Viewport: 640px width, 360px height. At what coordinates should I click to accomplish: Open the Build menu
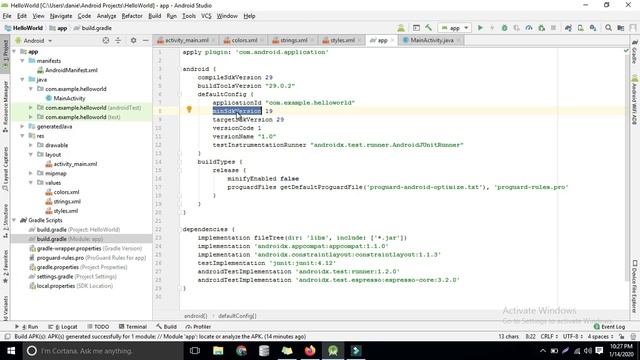coord(154,16)
